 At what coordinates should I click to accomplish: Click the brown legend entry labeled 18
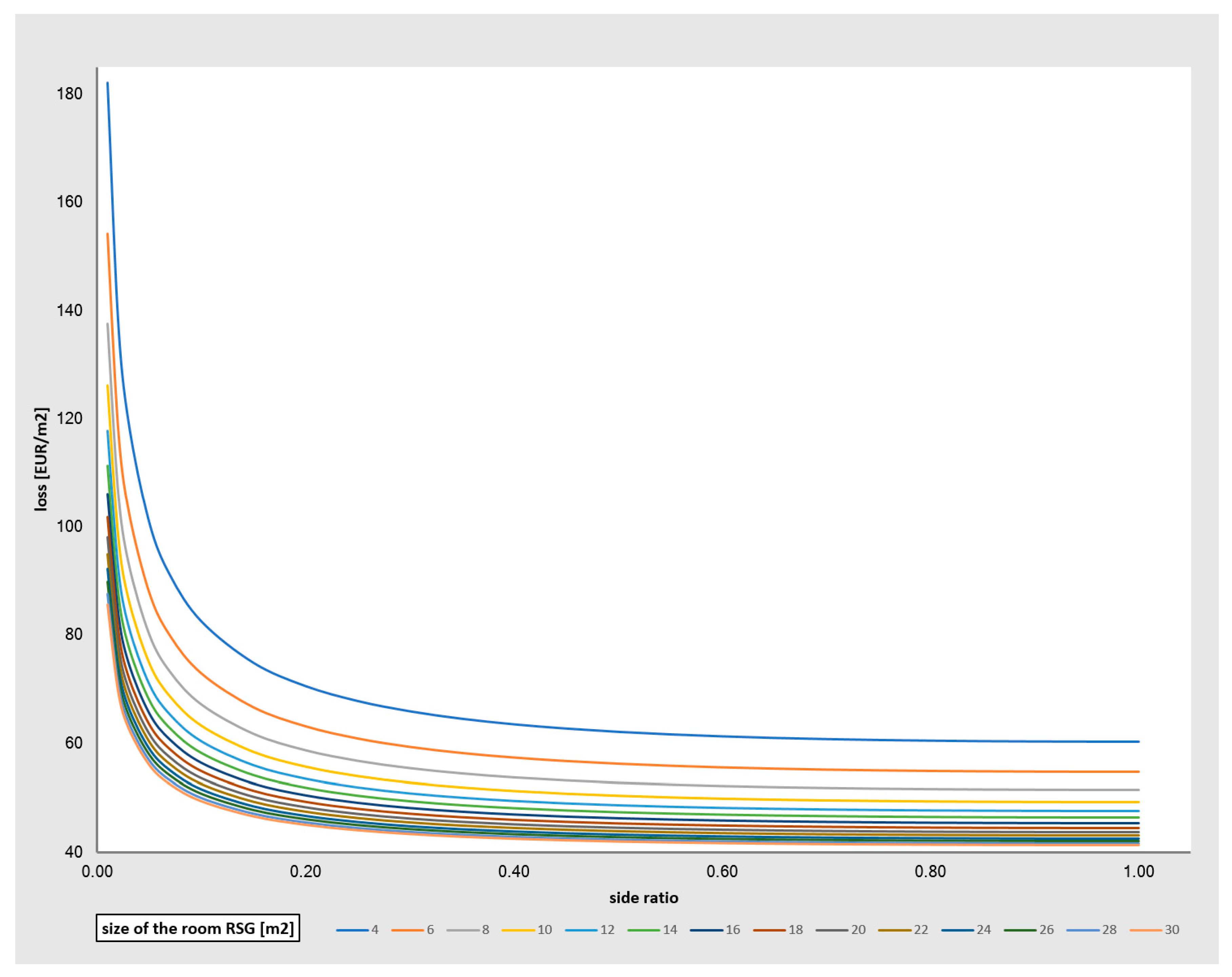click(778, 930)
